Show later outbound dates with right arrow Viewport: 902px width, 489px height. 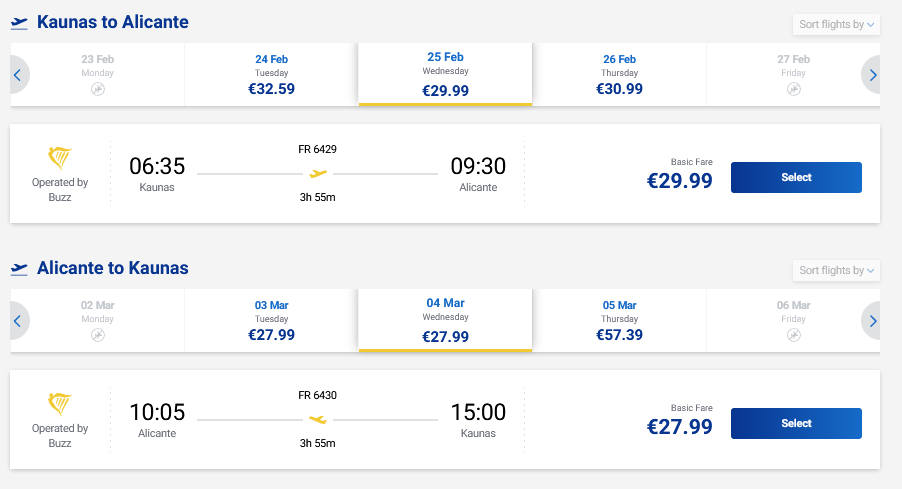[x=873, y=75]
